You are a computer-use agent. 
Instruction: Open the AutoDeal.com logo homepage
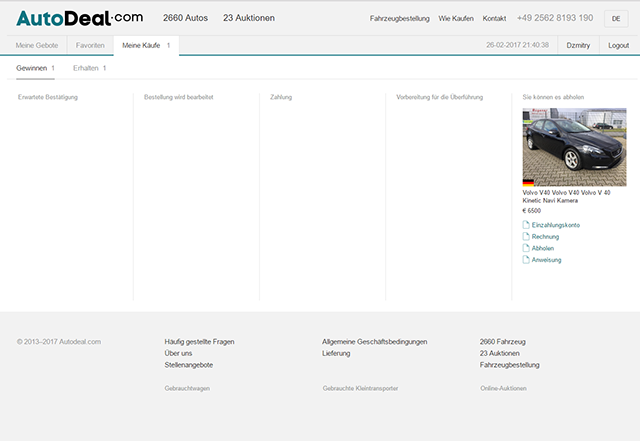pos(80,18)
